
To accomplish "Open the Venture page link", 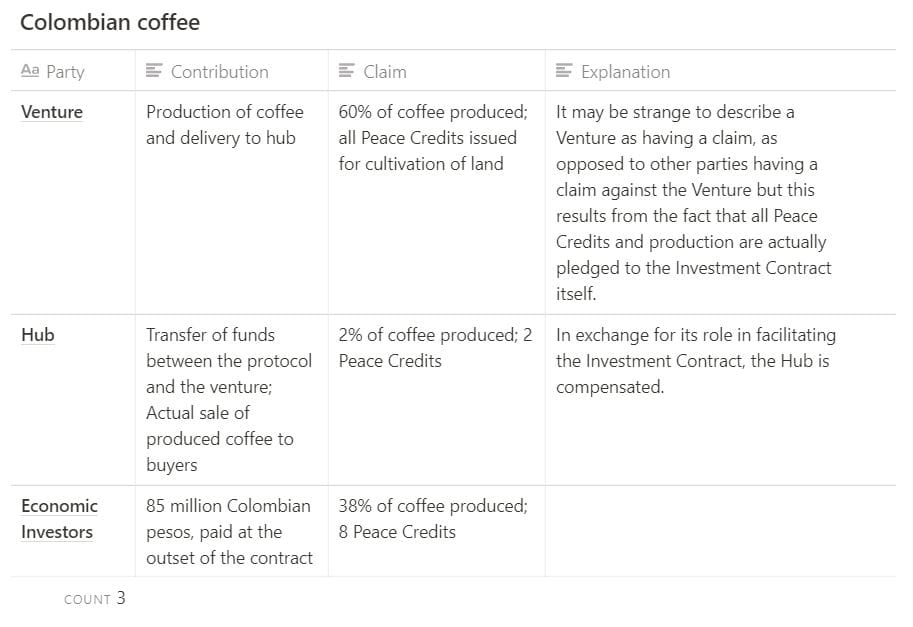I will [52, 112].
